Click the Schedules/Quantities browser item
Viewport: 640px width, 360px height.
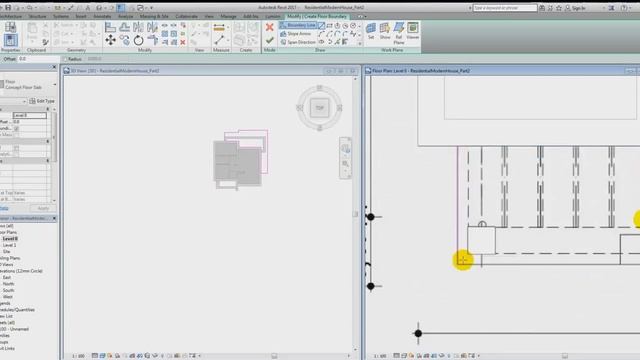[x=18, y=310]
